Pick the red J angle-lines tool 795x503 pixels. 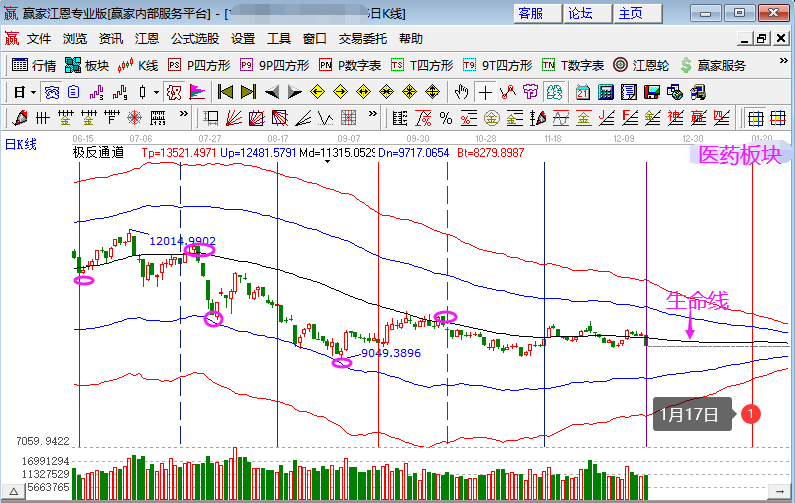tap(606, 118)
